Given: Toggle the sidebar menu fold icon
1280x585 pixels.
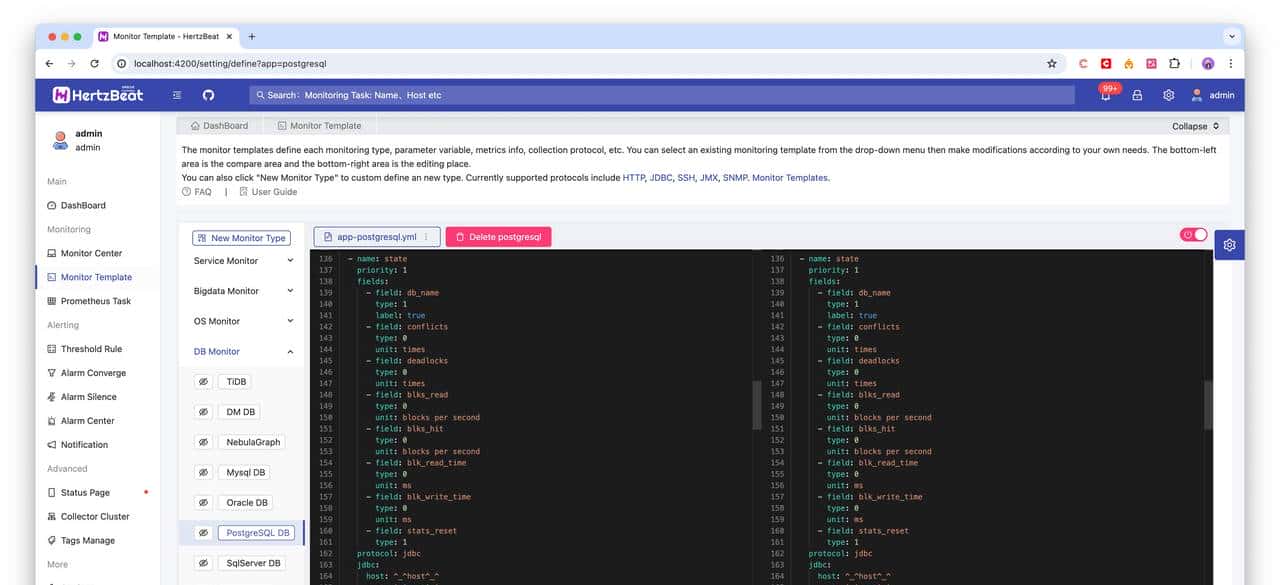Looking at the screenshot, I should [176, 95].
